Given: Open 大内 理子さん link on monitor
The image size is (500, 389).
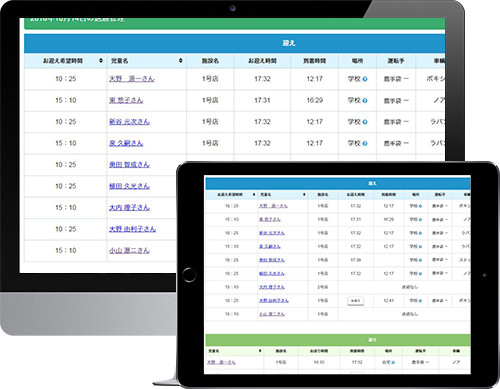Looking at the screenshot, I should [x=129, y=208].
